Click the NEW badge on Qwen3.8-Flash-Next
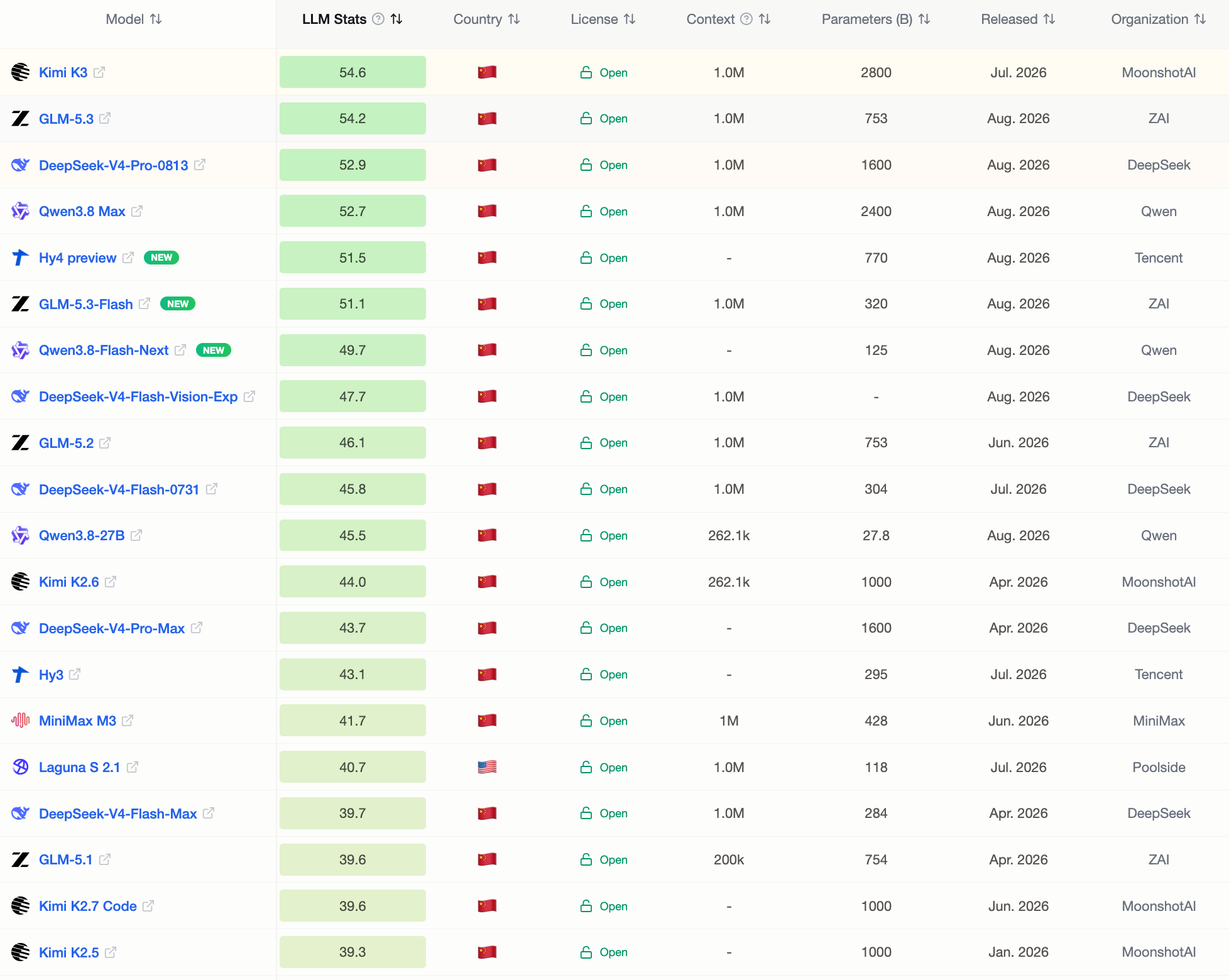This screenshot has width=1229, height=980. click(214, 350)
